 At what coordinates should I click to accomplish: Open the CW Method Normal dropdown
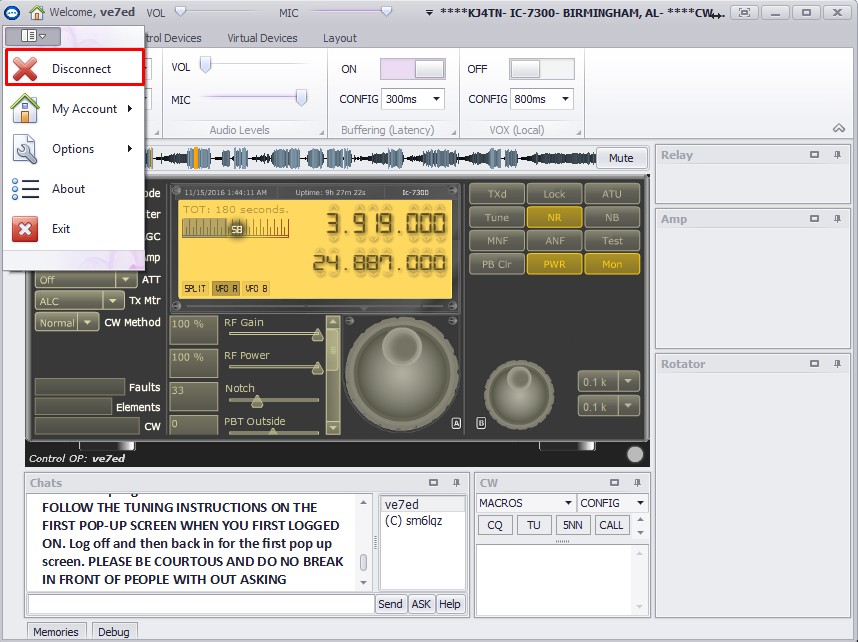(x=88, y=322)
